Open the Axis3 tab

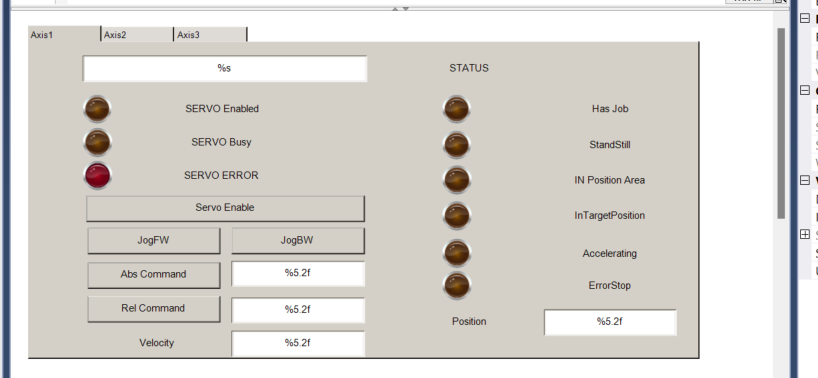[210, 34]
